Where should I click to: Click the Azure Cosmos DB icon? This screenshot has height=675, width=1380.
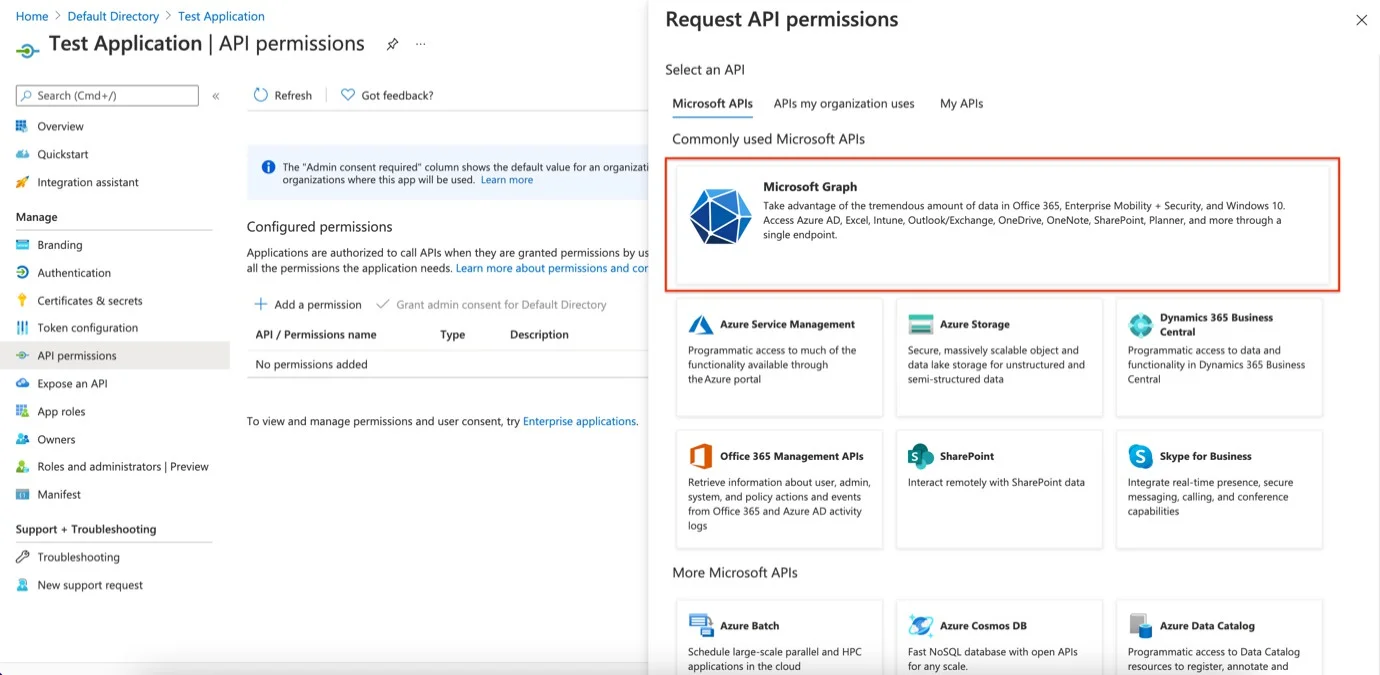(x=920, y=626)
